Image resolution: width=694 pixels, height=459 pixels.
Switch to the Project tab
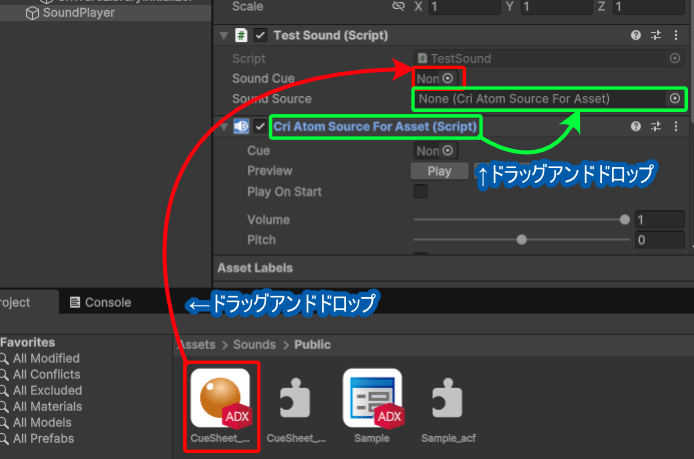[27, 302]
